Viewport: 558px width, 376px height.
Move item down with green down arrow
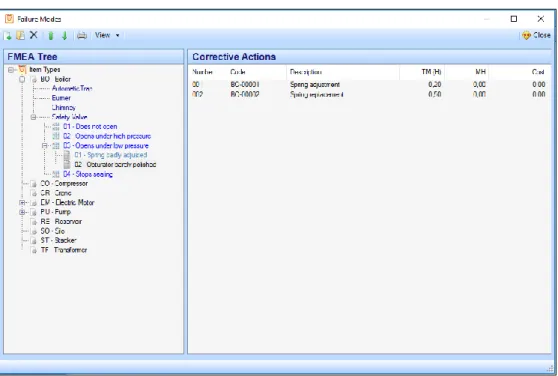(x=64, y=36)
